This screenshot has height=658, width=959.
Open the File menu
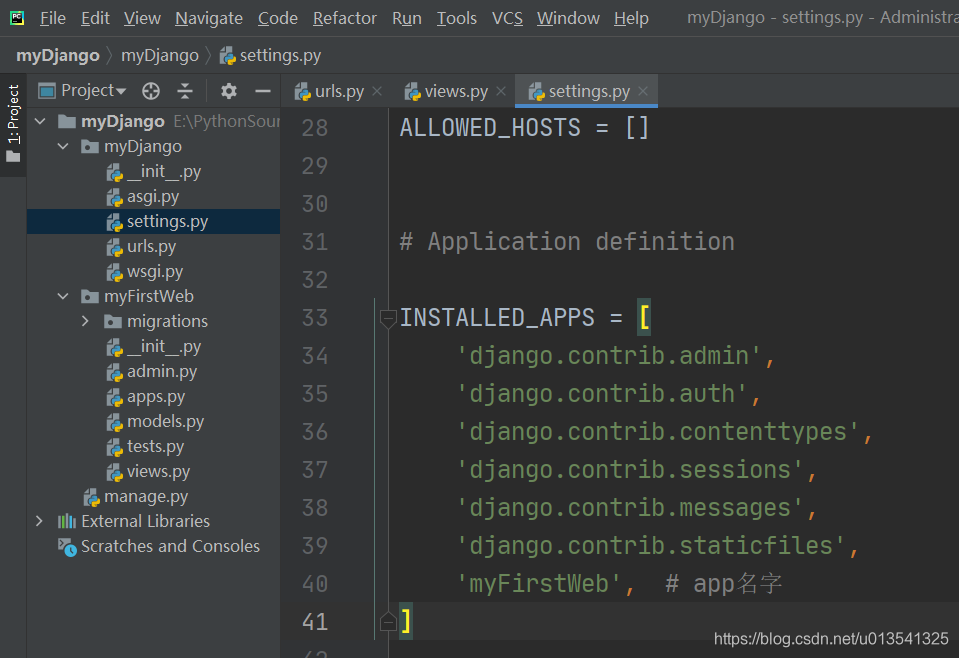tap(53, 18)
